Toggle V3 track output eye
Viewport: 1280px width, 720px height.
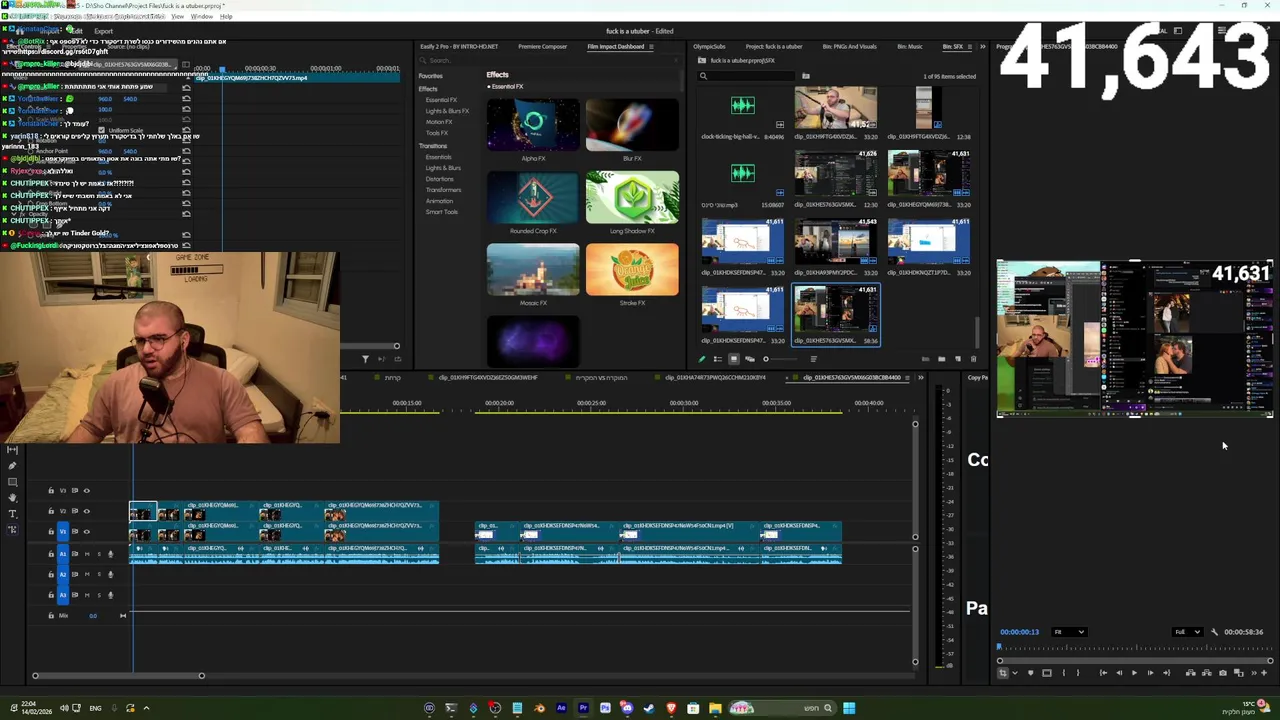coord(86,490)
